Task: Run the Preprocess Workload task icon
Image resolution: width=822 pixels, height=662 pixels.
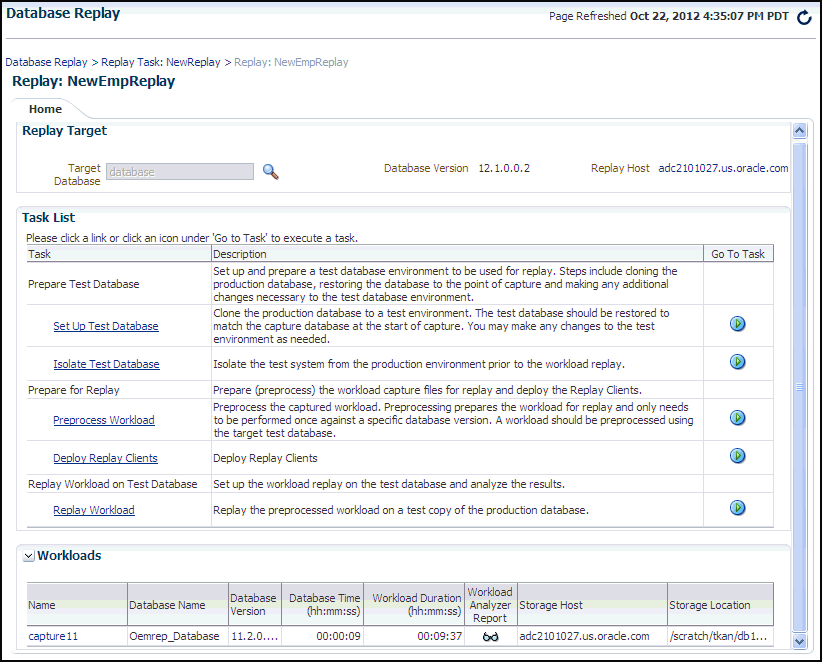Action: click(x=738, y=418)
